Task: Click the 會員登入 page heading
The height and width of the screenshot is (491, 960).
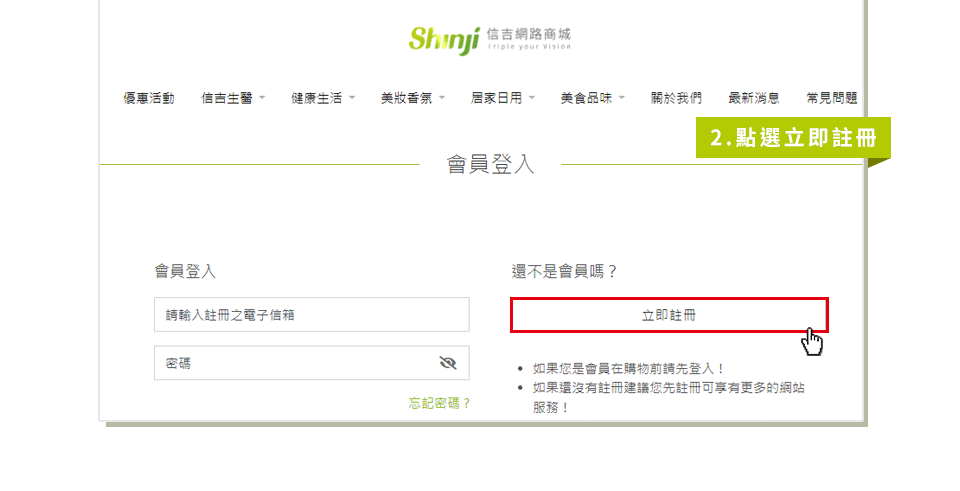Action: 490,164
